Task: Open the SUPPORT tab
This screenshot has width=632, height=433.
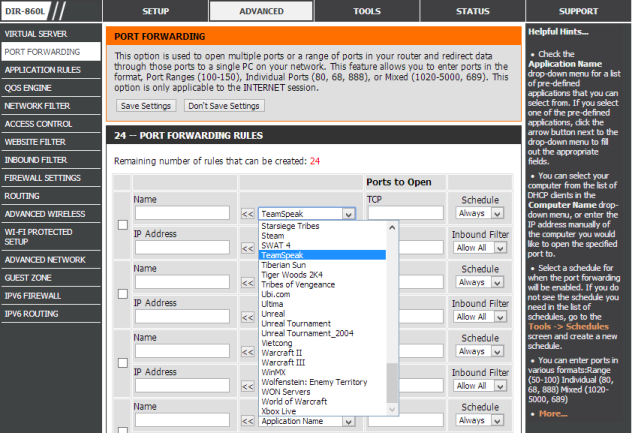Action: tap(578, 11)
